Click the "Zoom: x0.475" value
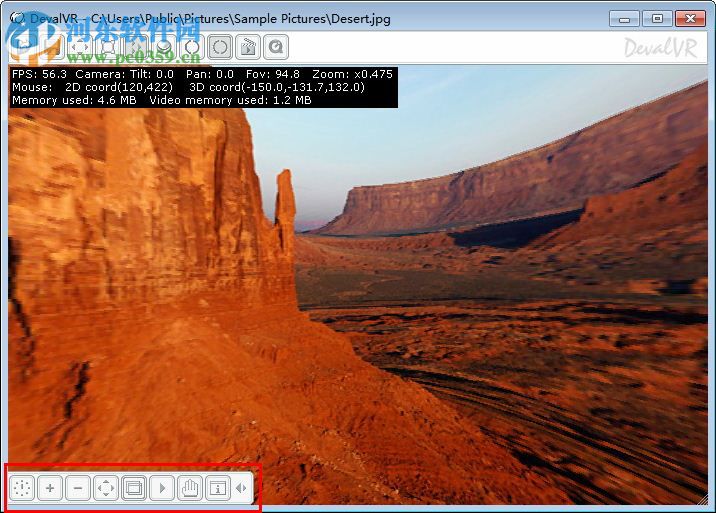The height and width of the screenshot is (513, 716). 352,74
